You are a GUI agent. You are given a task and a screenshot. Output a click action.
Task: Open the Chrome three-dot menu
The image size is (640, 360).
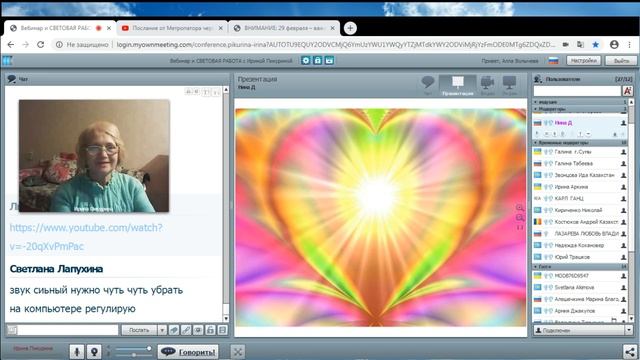click(629, 44)
